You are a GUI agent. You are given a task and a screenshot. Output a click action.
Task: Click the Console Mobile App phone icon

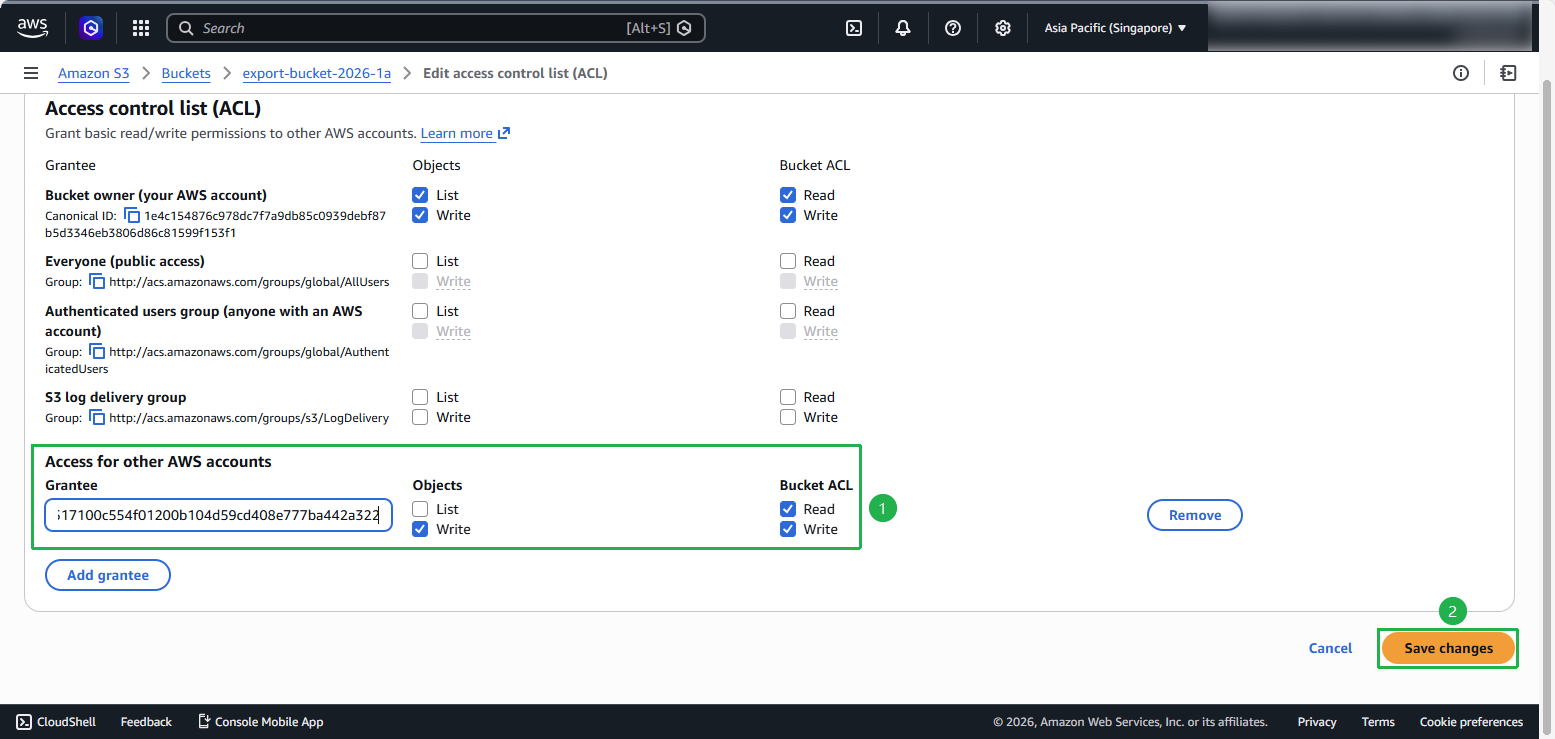click(204, 721)
